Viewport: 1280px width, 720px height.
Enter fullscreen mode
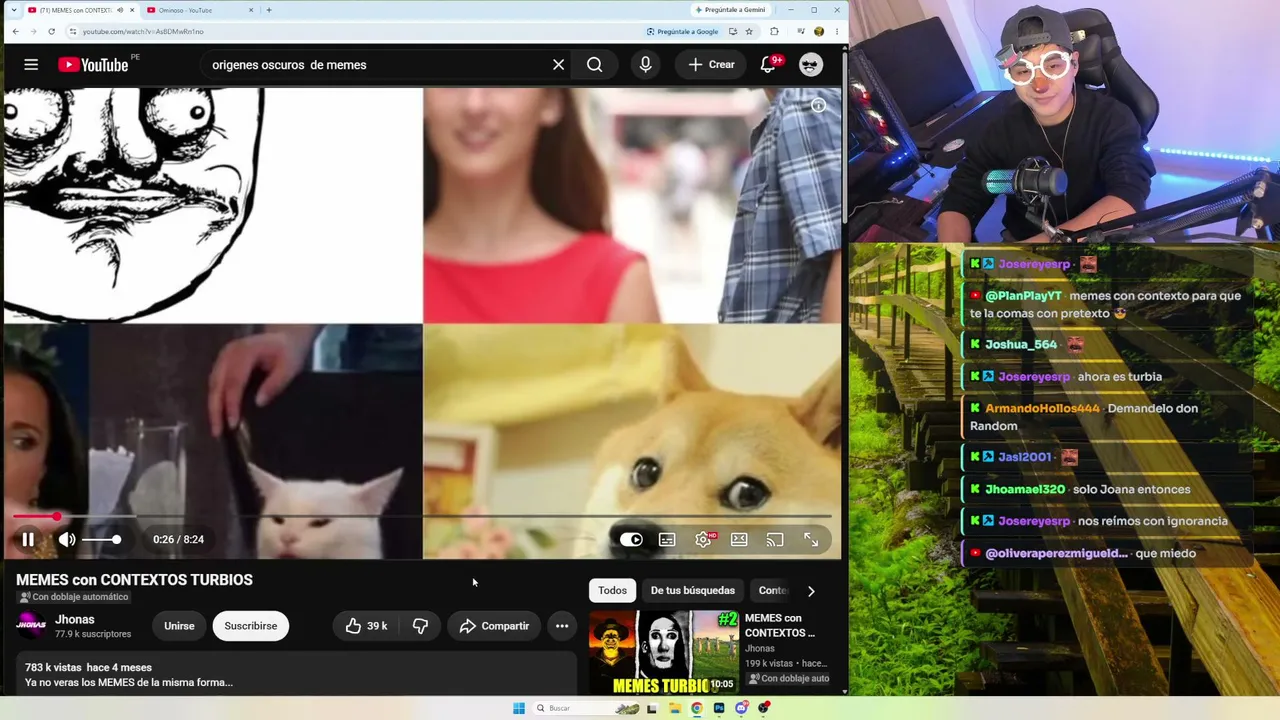[x=811, y=540]
